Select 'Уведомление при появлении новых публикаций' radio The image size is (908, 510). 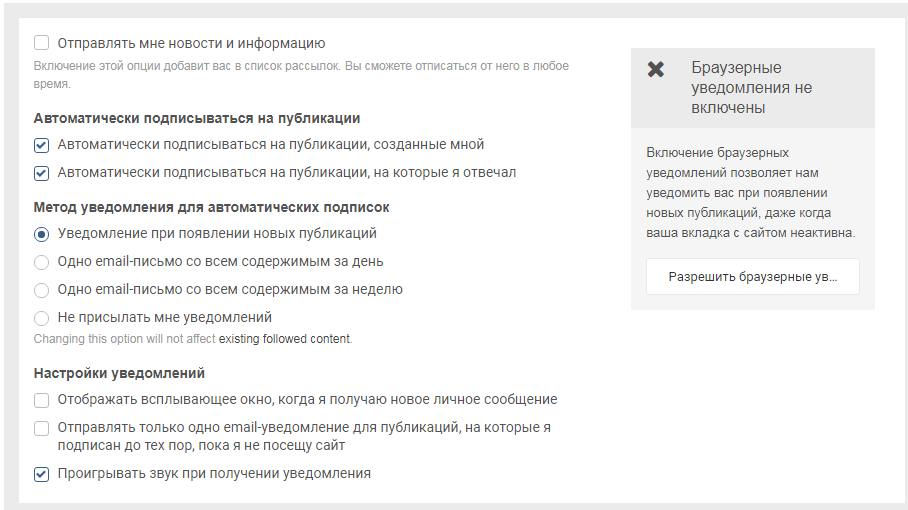[x=41, y=234]
